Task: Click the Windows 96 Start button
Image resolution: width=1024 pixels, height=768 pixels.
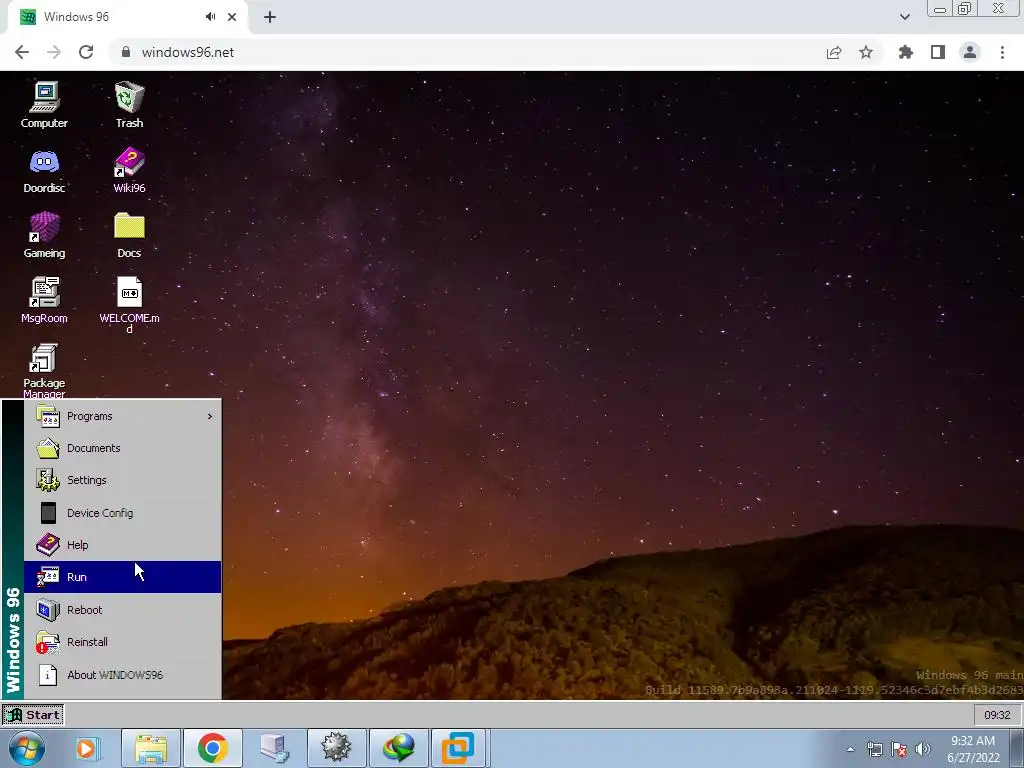Action: click(x=33, y=715)
